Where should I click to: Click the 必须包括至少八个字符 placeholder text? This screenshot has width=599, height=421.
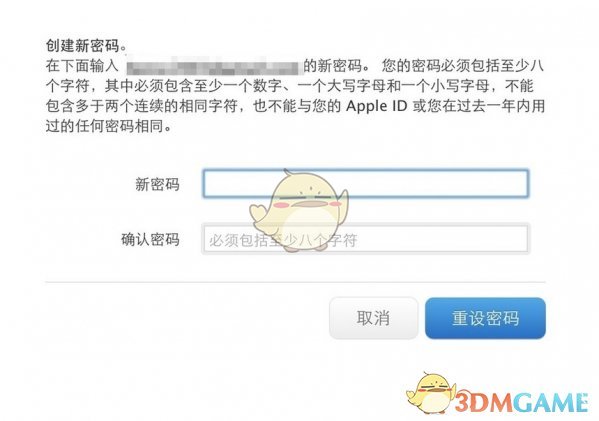(283, 240)
